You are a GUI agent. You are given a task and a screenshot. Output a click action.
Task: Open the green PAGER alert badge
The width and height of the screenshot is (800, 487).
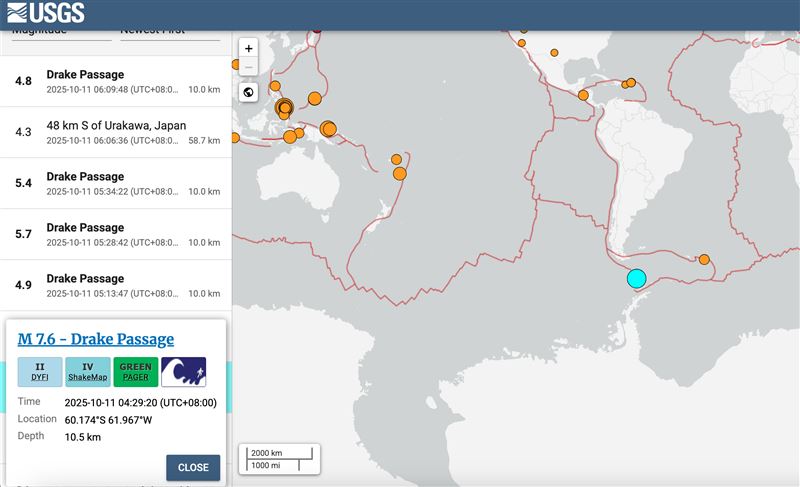(136, 372)
